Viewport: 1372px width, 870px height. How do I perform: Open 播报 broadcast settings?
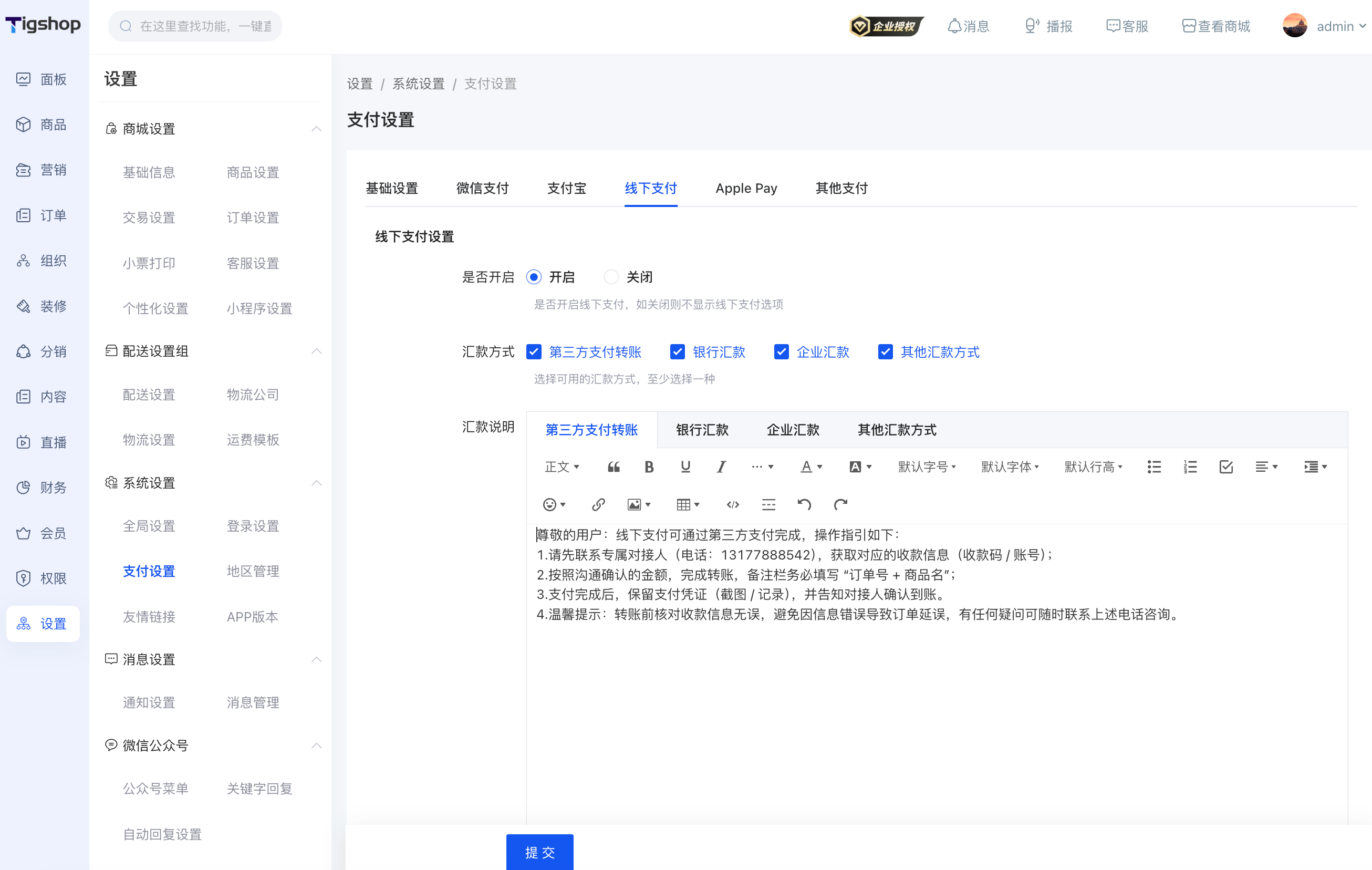(x=1048, y=26)
